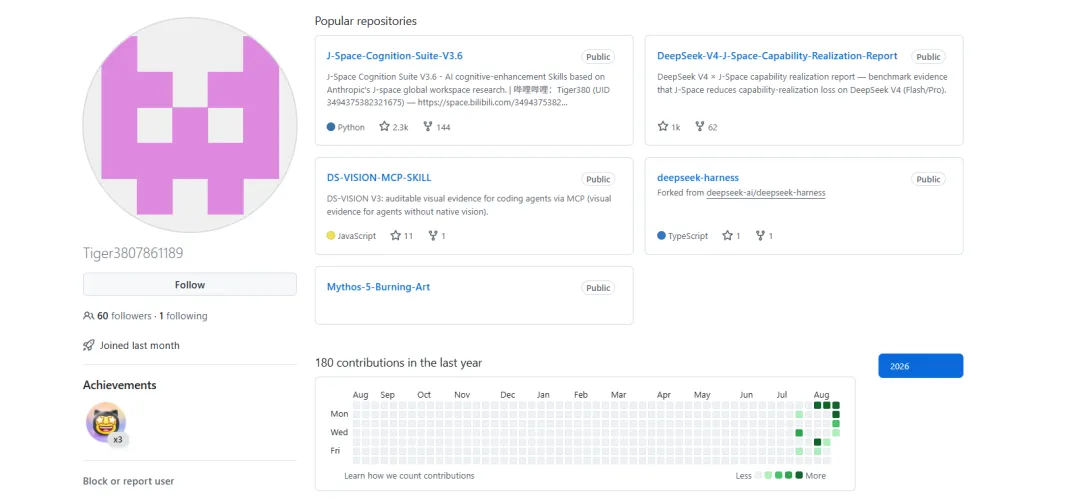The height and width of the screenshot is (503, 1080).
Task: Click the Fri row label on the contribution graph
Action: tap(337, 451)
